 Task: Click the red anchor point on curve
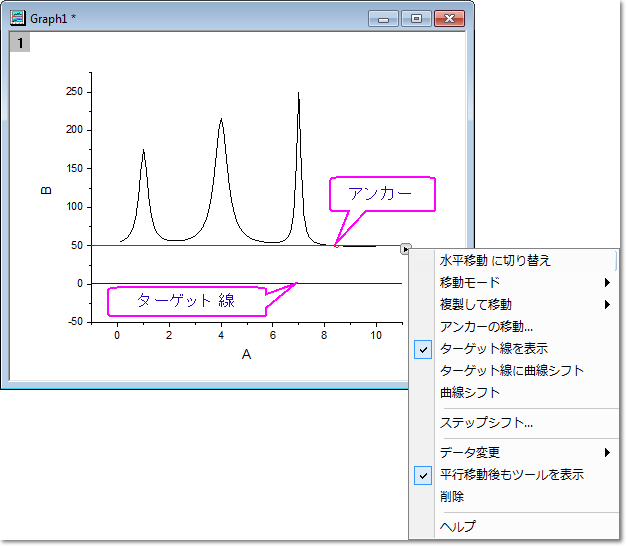point(336,246)
